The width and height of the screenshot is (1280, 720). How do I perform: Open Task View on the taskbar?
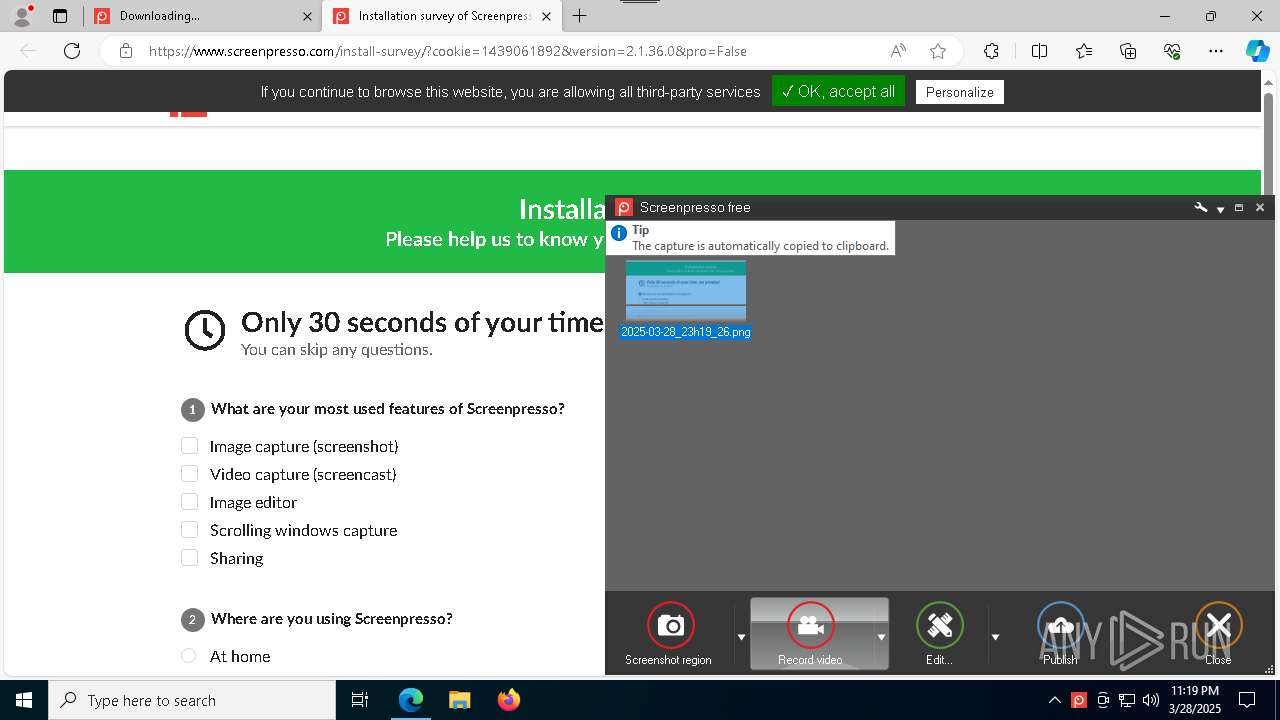pos(361,700)
